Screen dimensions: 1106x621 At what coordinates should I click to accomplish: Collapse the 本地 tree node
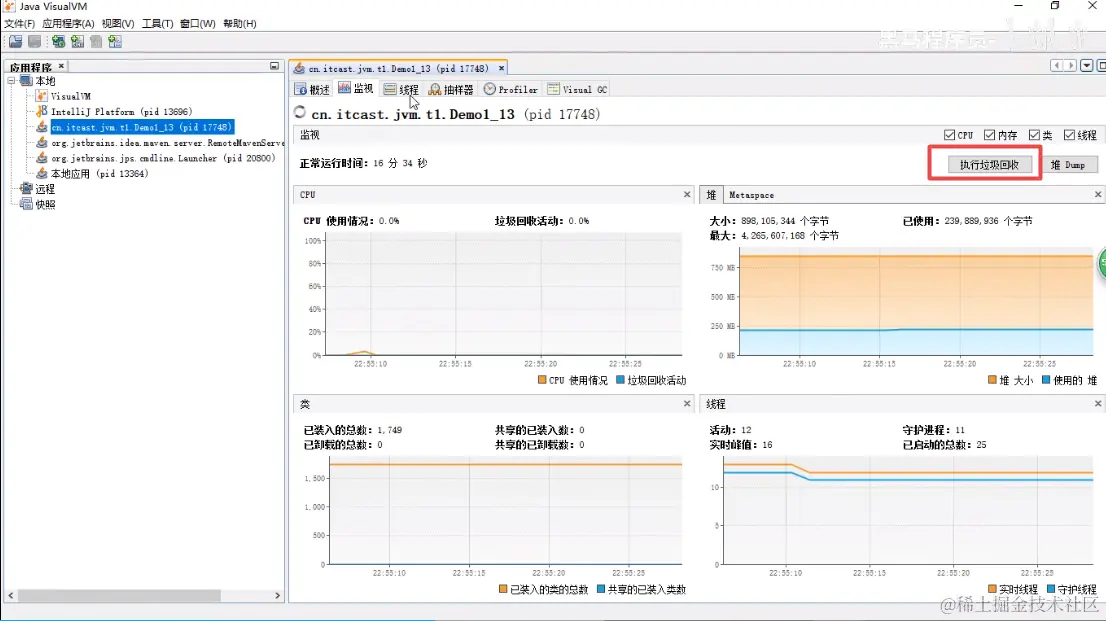pos(11,81)
